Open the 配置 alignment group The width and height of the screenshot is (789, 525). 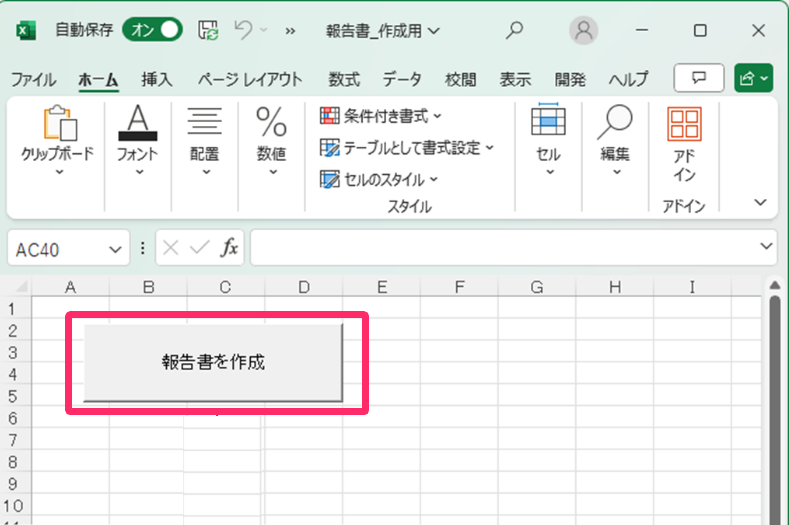point(204,142)
